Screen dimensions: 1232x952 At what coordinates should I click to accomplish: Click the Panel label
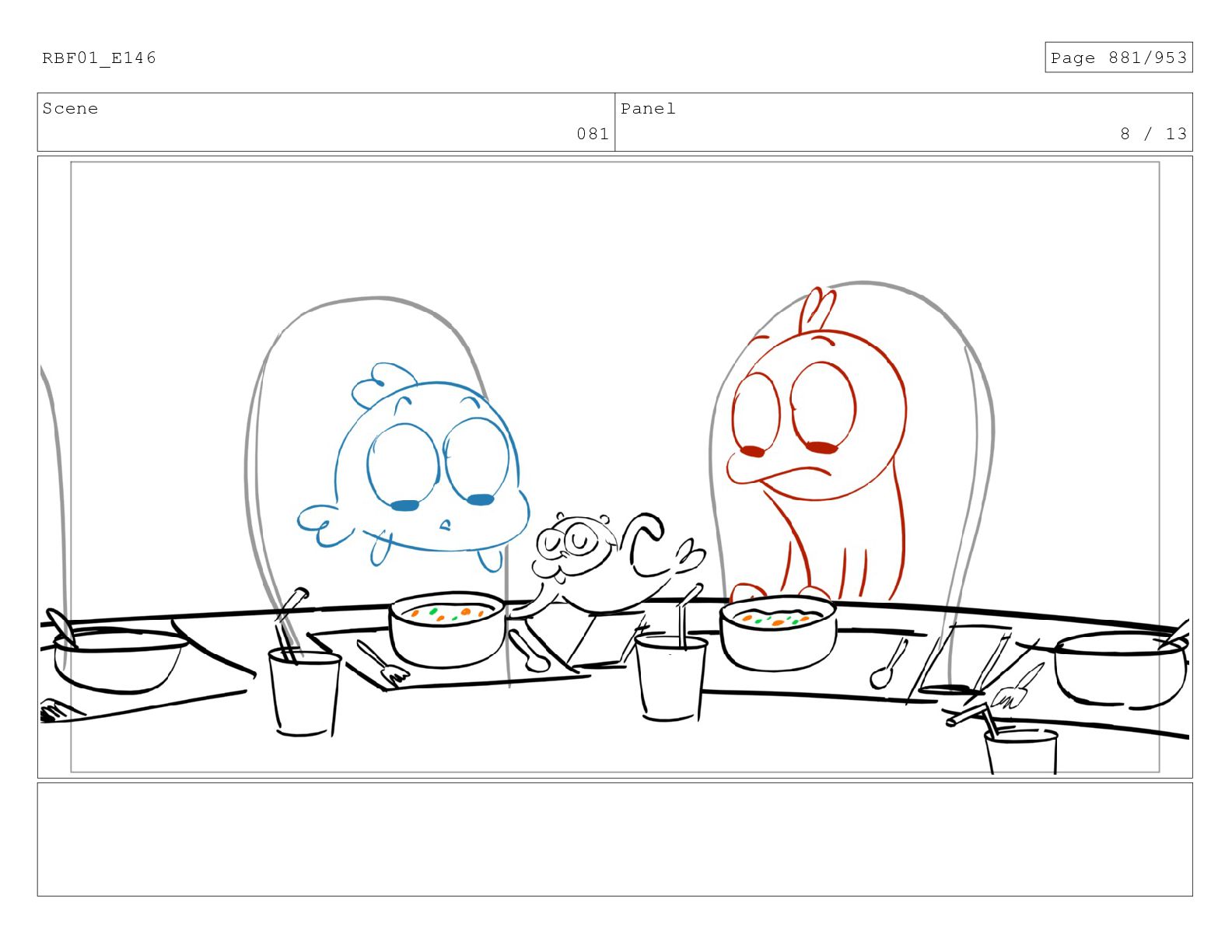pos(648,109)
